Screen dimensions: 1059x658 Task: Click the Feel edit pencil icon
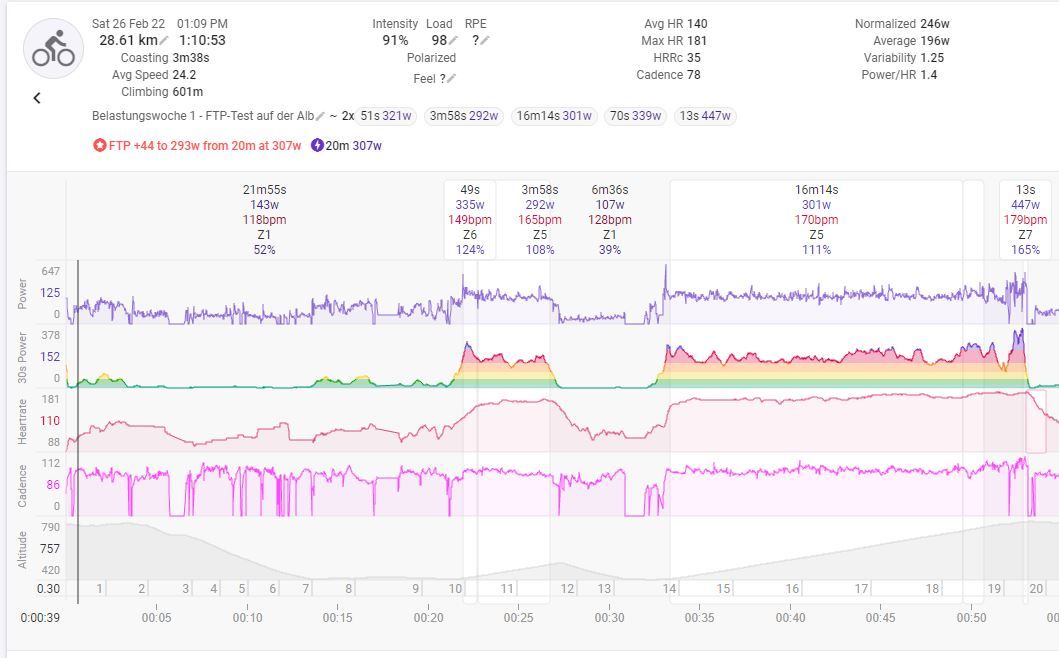point(451,79)
